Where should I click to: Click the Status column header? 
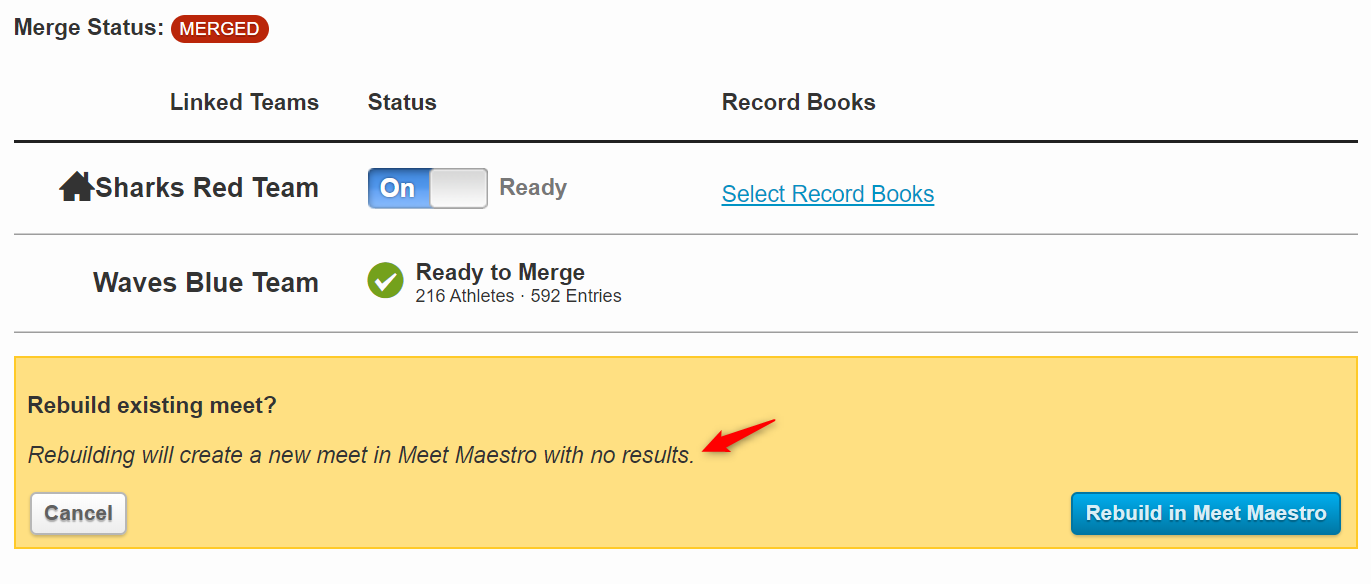(402, 102)
